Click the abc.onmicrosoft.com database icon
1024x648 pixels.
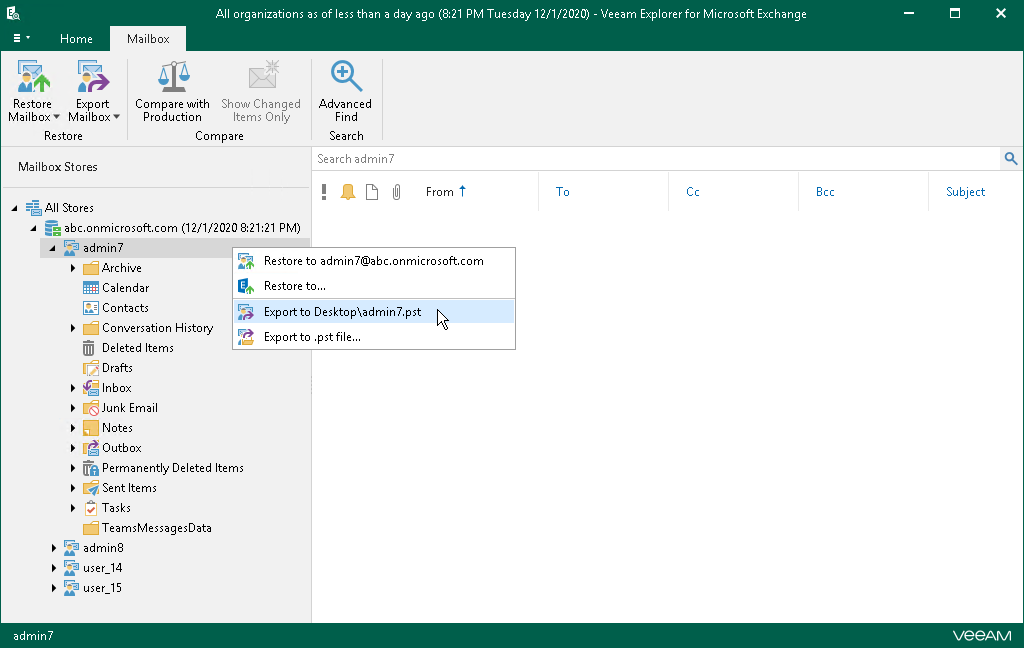coord(52,228)
